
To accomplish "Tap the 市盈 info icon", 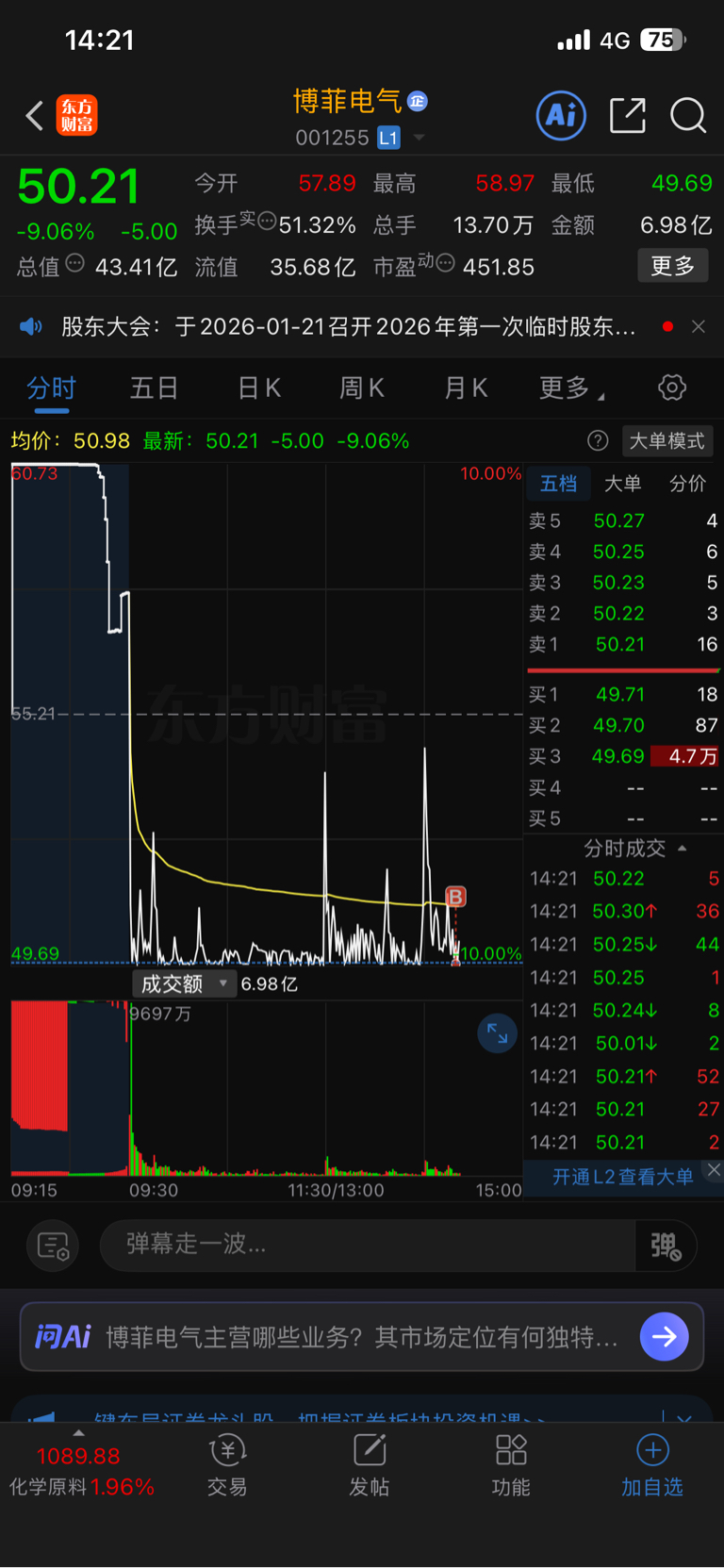I will coord(445,263).
